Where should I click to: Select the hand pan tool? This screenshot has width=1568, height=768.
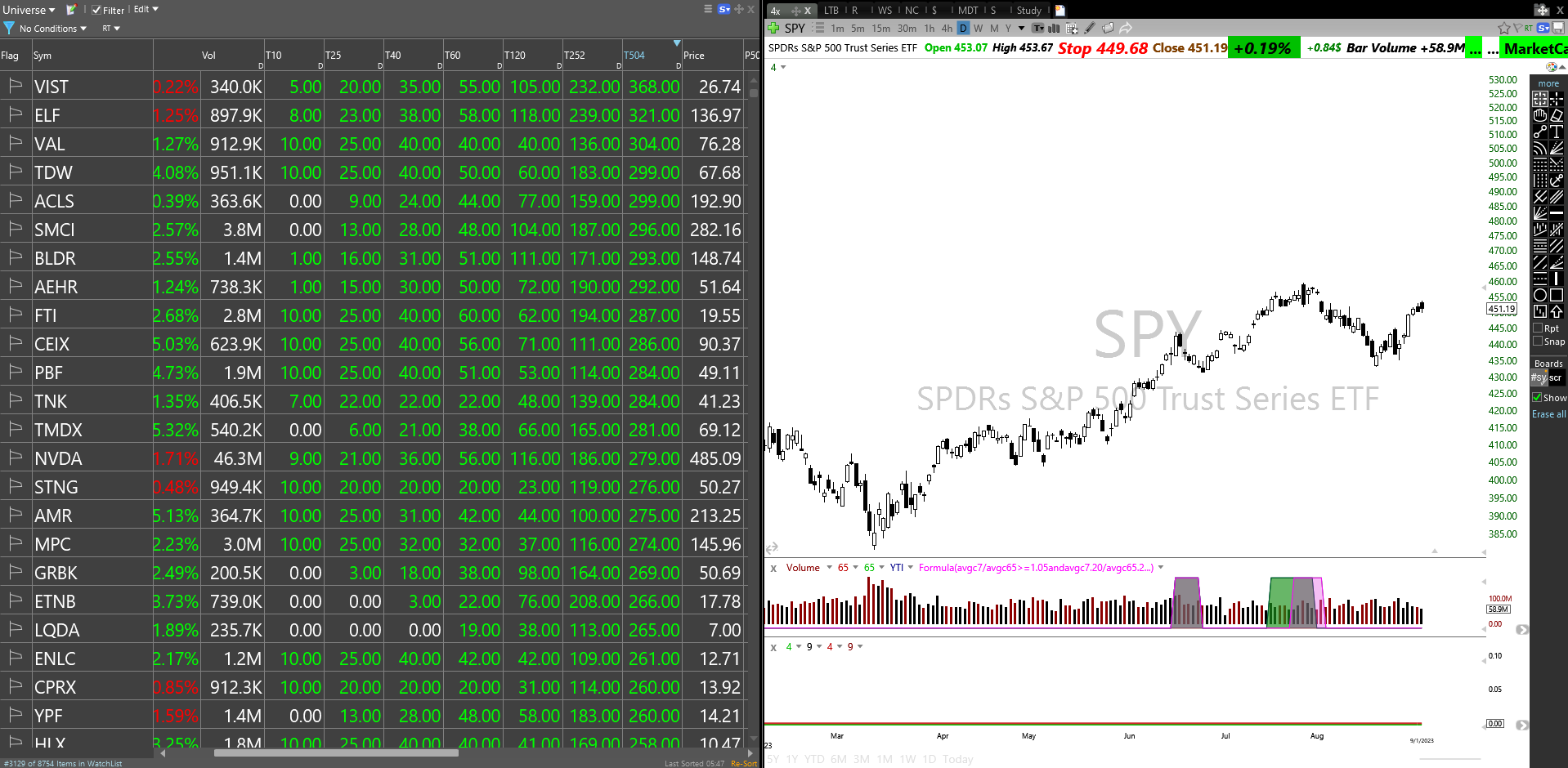[x=1540, y=115]
